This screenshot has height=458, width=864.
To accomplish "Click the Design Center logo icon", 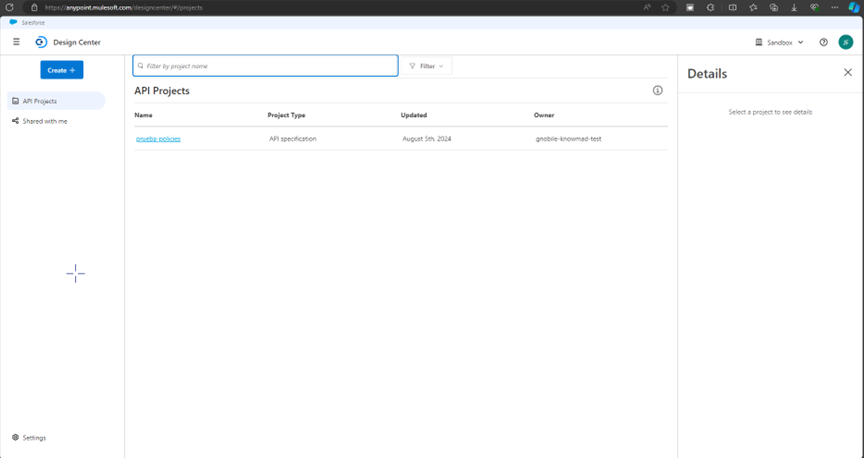I will (x=41, y=42).
